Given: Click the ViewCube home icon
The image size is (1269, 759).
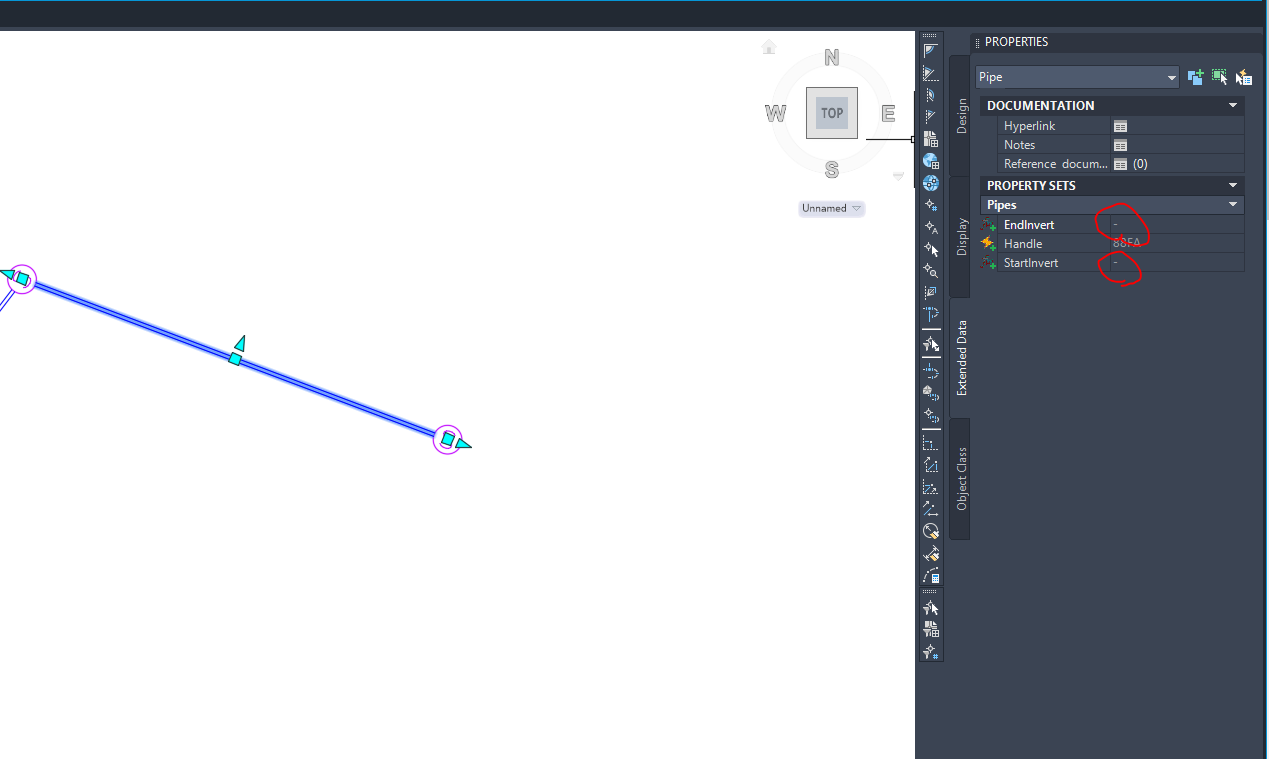Looking at the screenshot, I should click(x=768, y=46).
